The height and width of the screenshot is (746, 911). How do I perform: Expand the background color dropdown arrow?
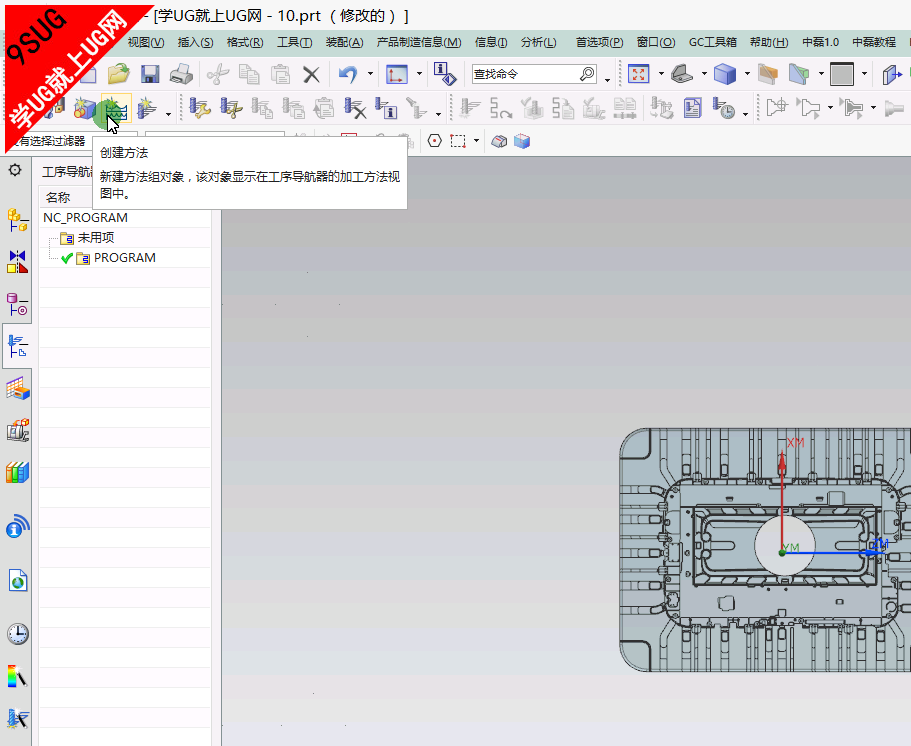click(865, 74)
